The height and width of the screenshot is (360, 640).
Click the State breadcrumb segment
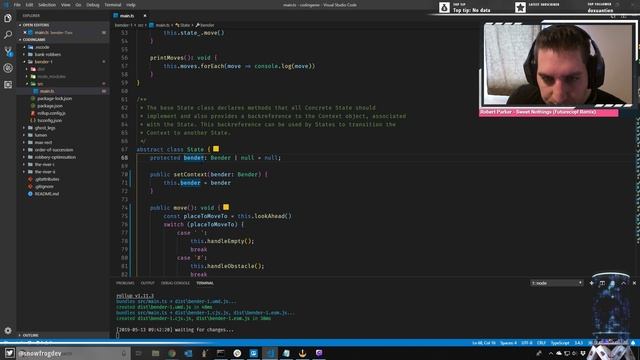click(183, 25)
